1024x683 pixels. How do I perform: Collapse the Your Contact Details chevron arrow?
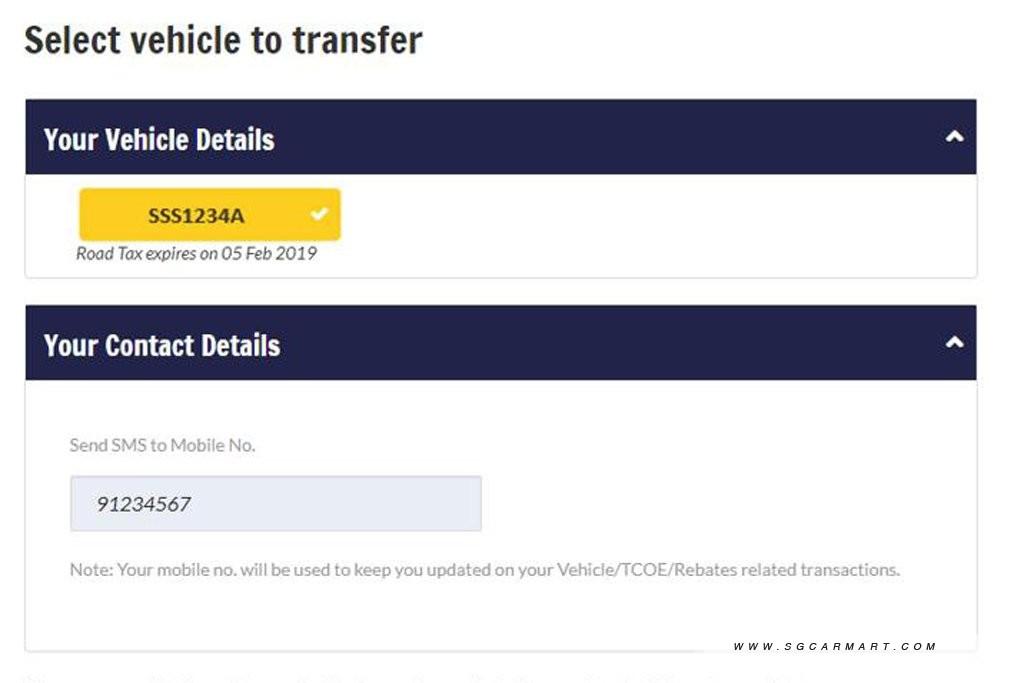point(954,342)
